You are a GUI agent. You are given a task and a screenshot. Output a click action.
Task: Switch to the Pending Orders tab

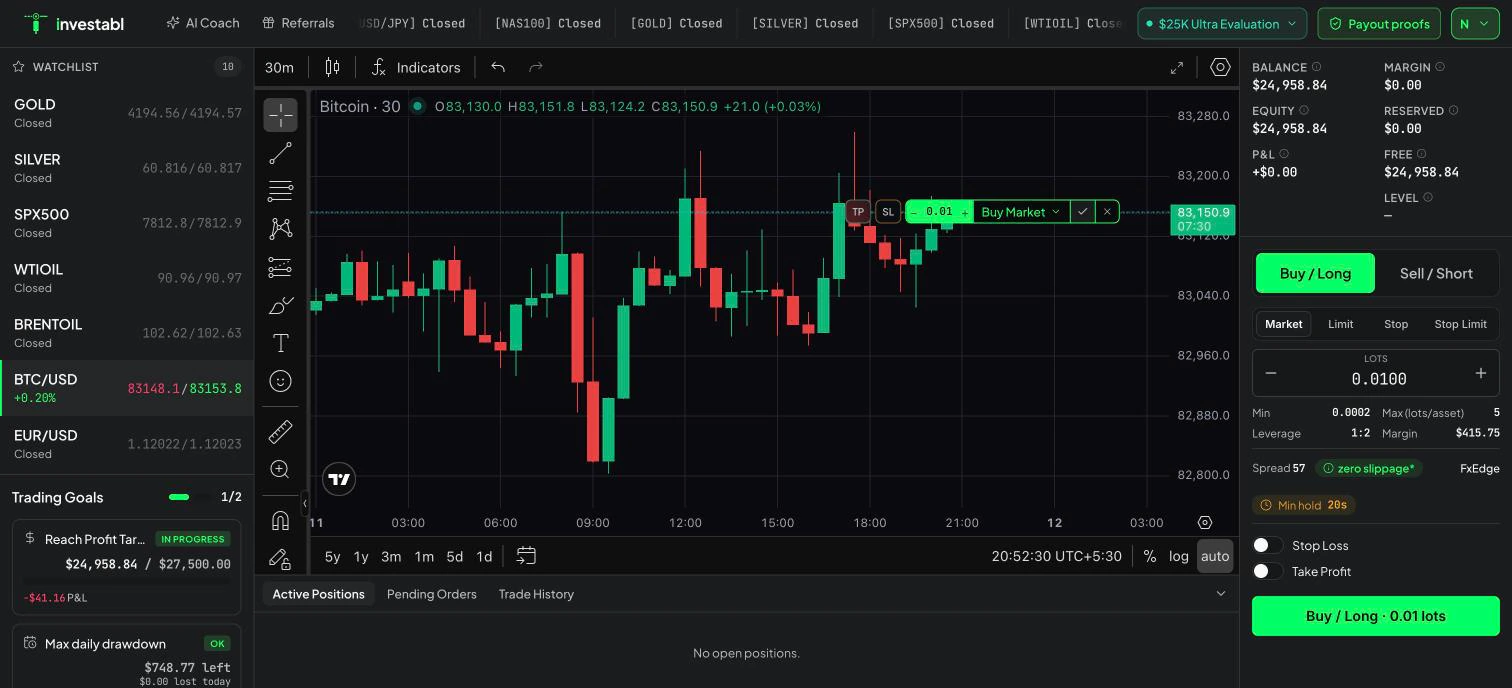coord(431,594)
